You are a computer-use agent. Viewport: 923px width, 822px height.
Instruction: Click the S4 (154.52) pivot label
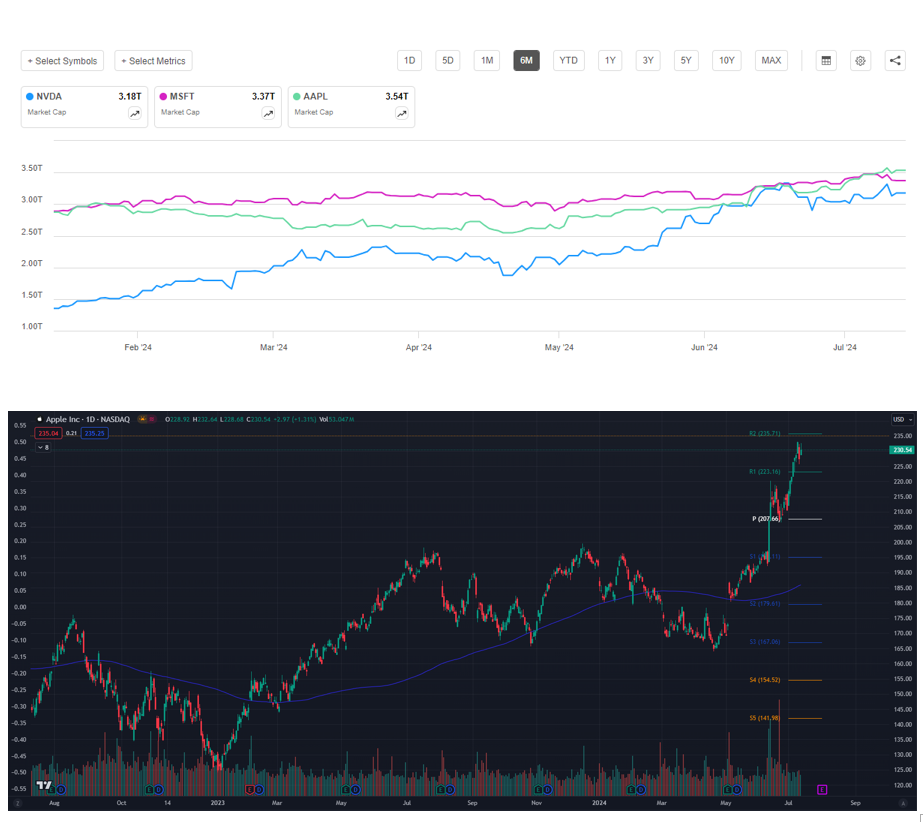point(765,680)
